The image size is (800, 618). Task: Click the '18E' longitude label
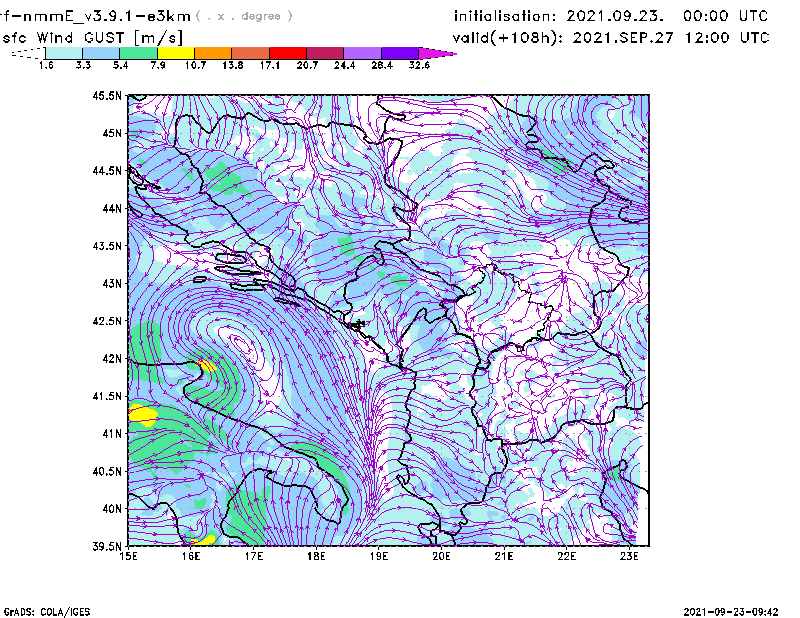[x=316, y=556]
